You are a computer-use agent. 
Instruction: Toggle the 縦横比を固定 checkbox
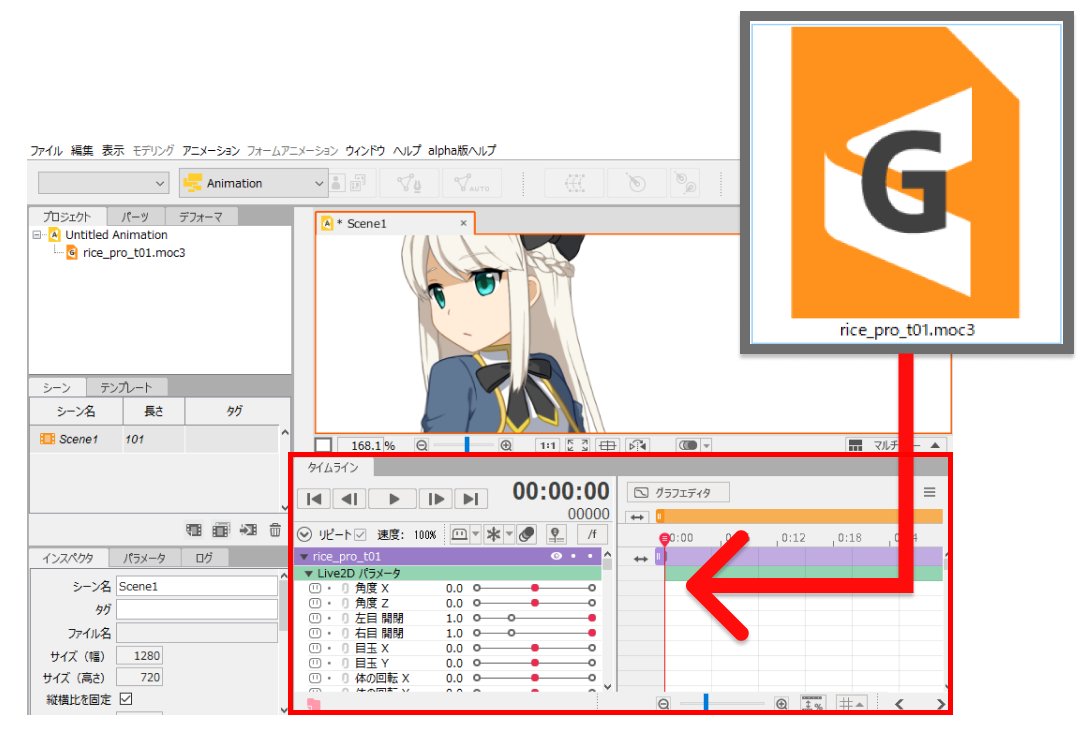(x=126, y=698)
